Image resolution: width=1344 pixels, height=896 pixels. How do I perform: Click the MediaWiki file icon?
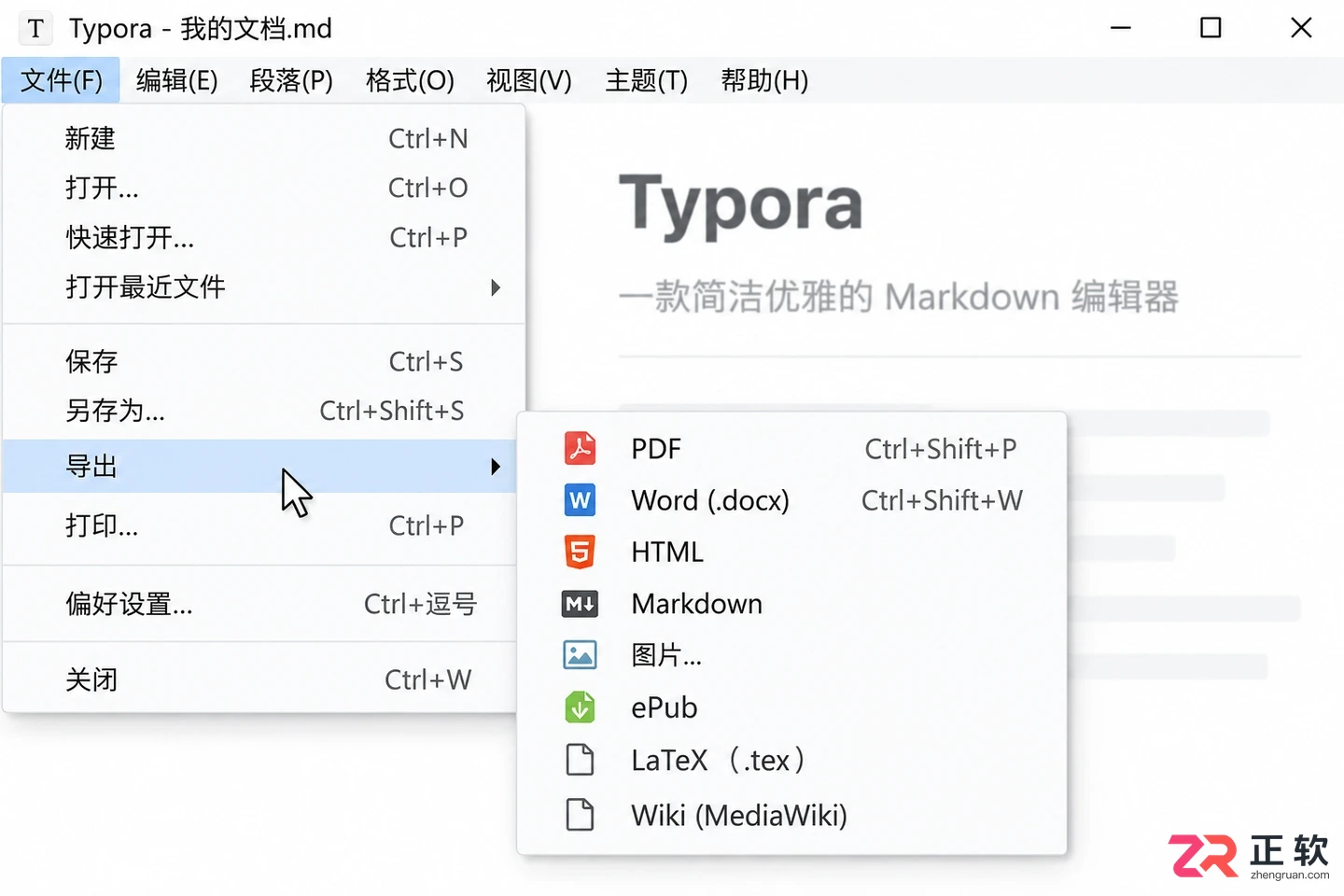coord(580,815)
